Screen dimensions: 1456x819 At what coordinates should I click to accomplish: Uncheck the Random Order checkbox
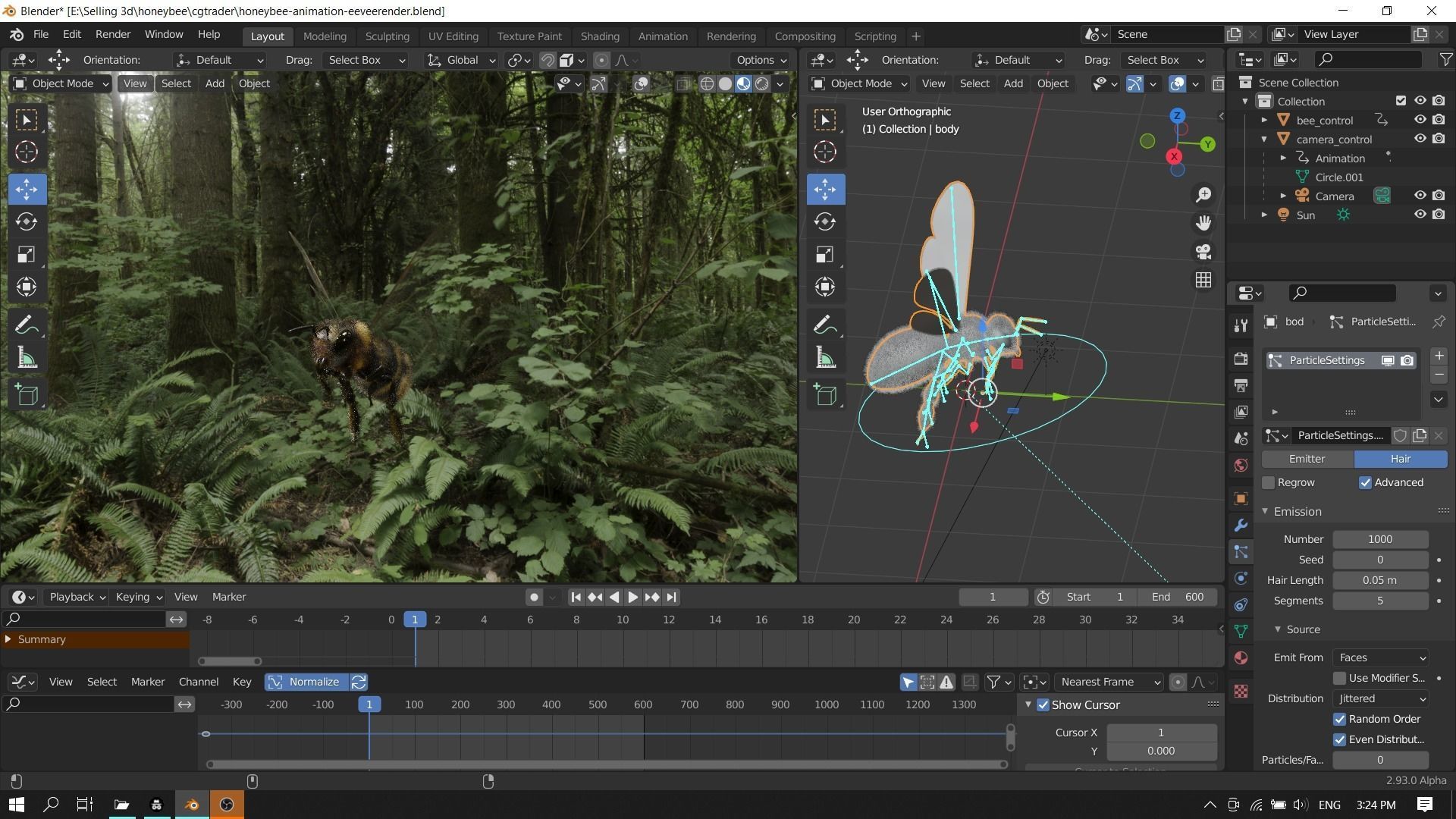1339,719
